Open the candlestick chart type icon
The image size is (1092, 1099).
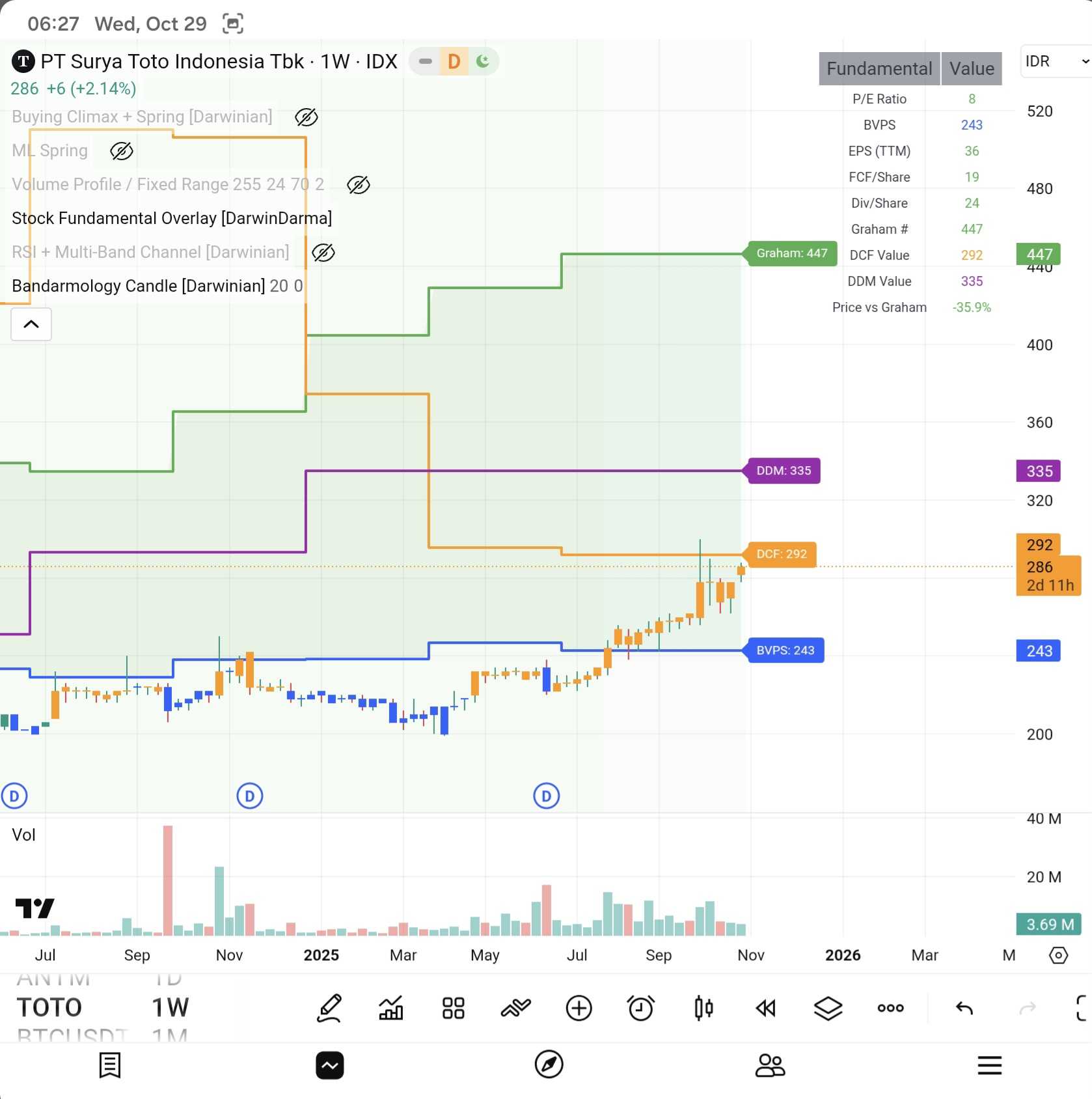(x=703, y=1008)
